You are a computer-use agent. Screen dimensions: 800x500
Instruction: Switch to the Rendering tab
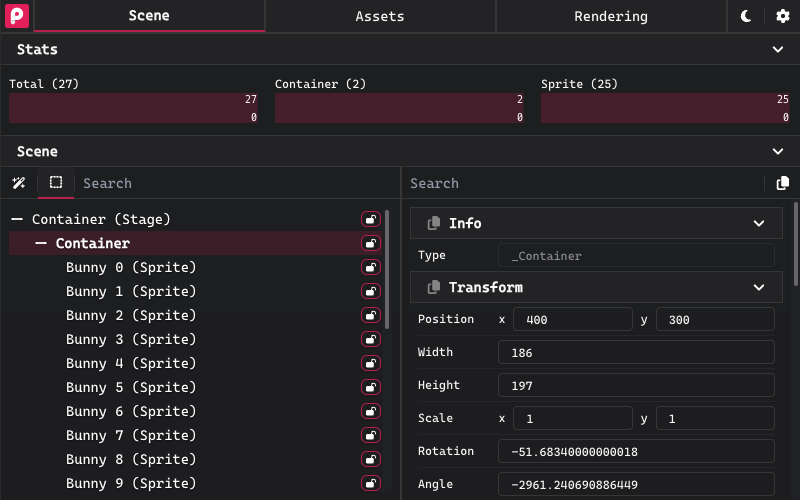(611, 16)
